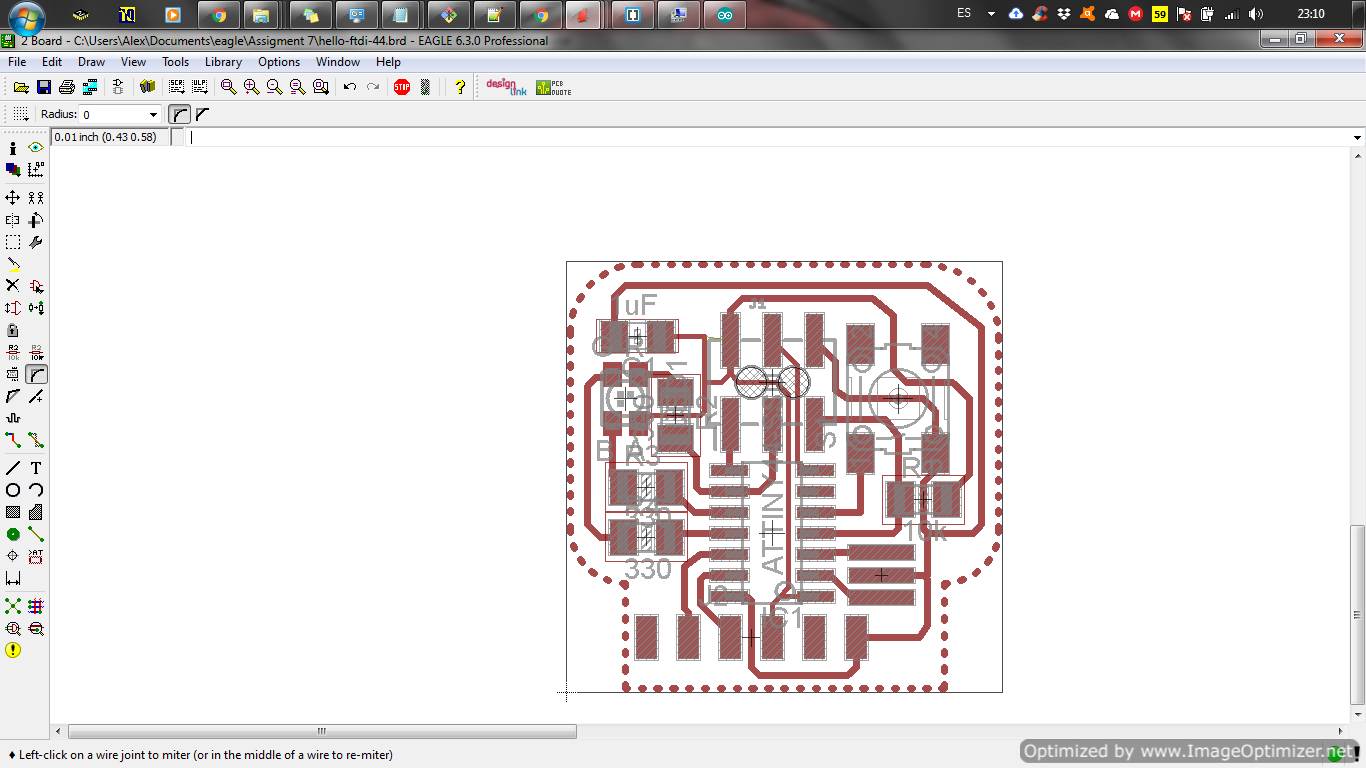Launch the CAM processor icon
This screenshot has width=1366, height=768.
[90, 87]
